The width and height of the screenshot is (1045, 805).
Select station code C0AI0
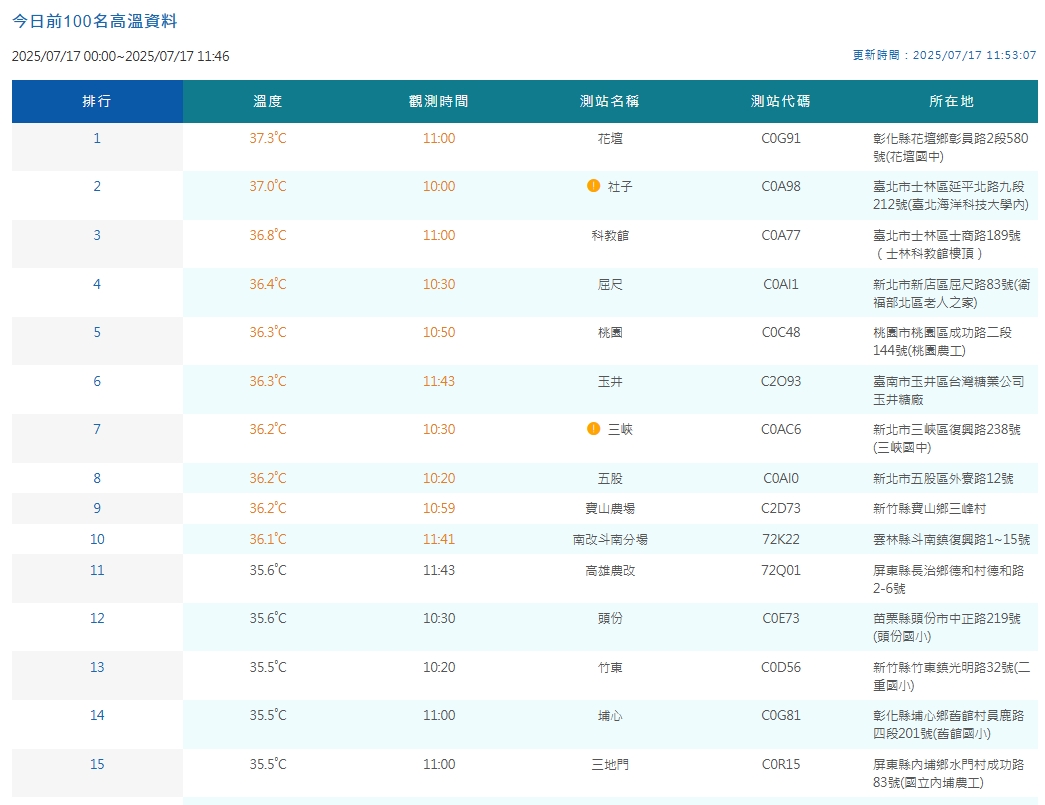click(780, 478)
